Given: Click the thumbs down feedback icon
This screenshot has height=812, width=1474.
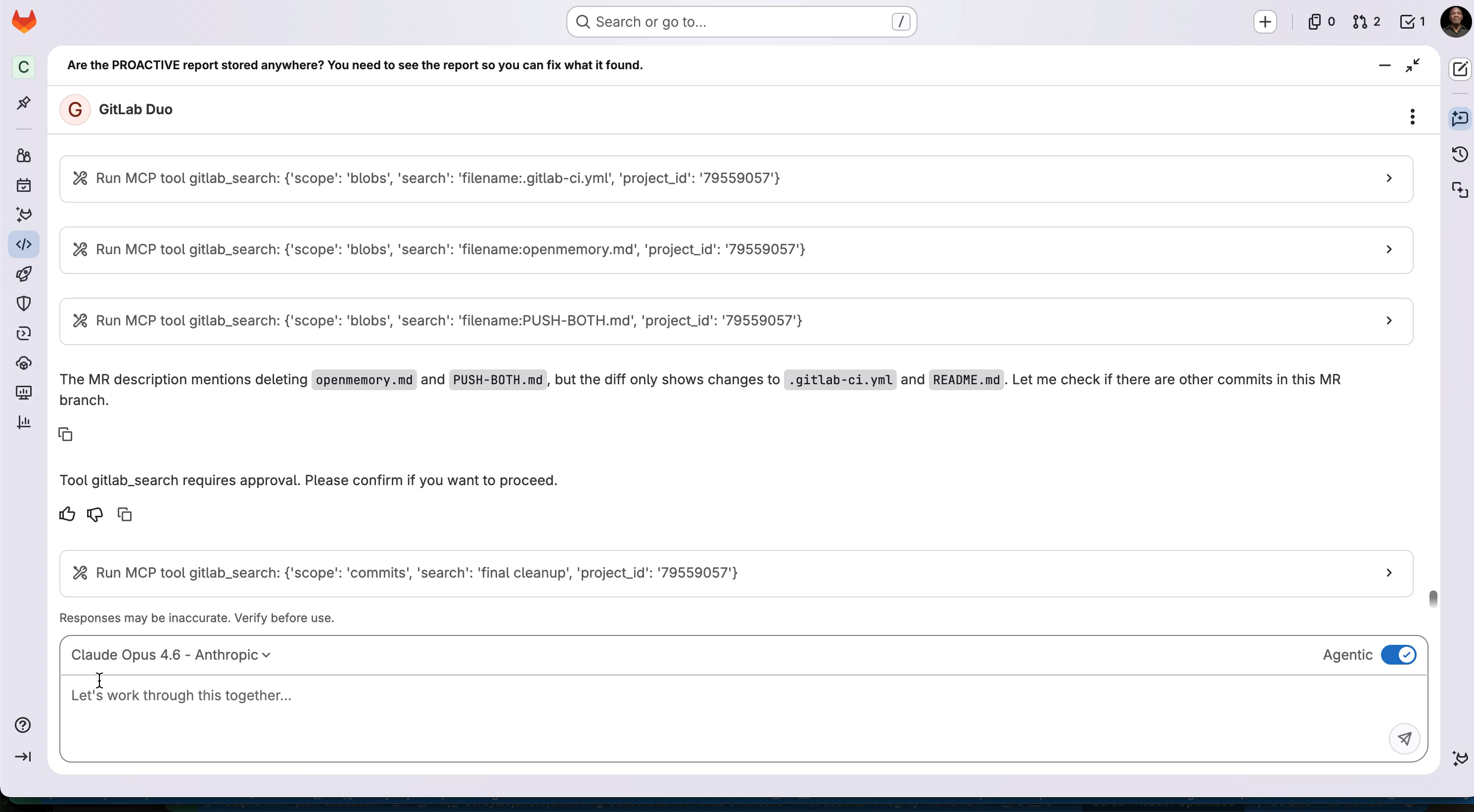Looking at the screenshot, I should coord(95,514).
